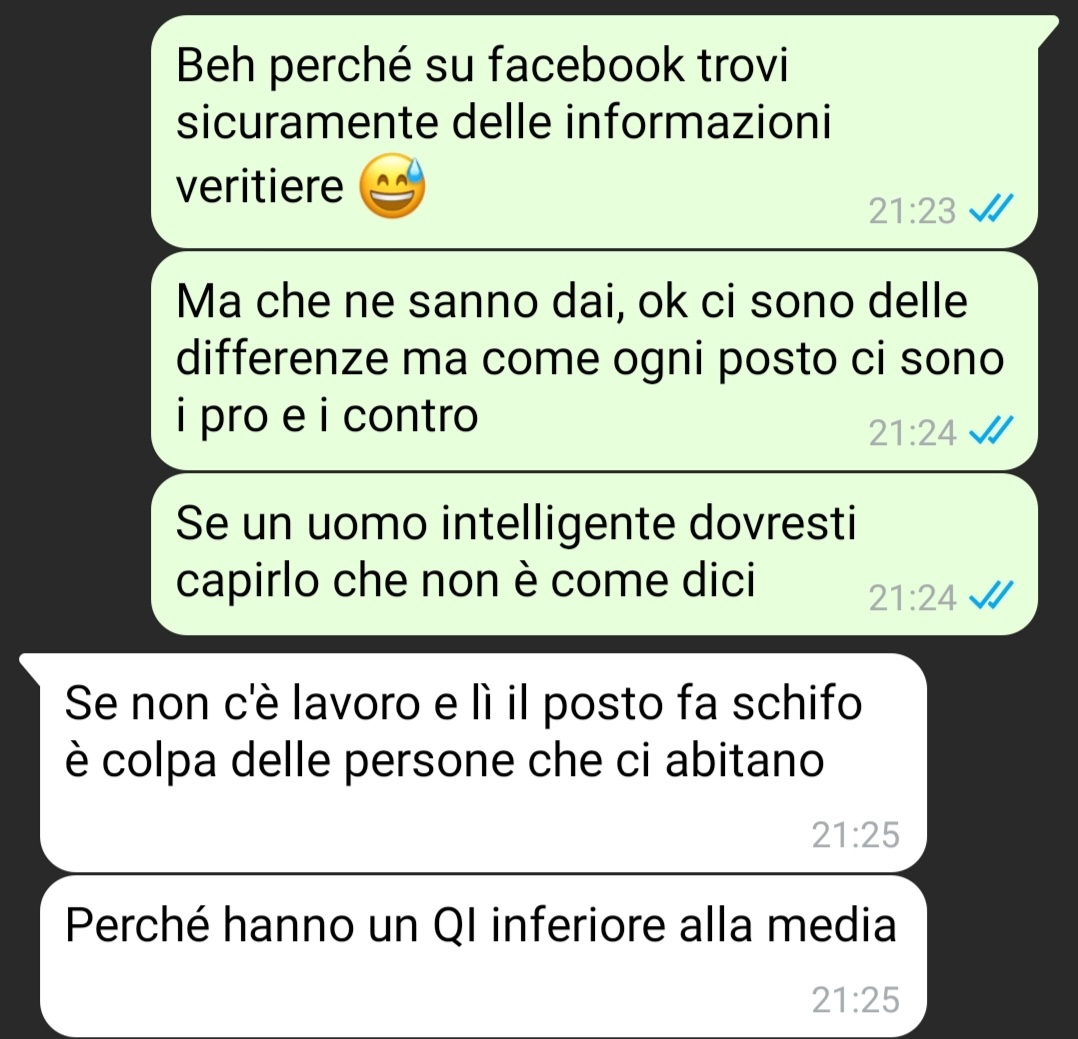Tap the word 'intelligente' in third sent message
Screen dimensions: 1078x1039
coord(558,523)
